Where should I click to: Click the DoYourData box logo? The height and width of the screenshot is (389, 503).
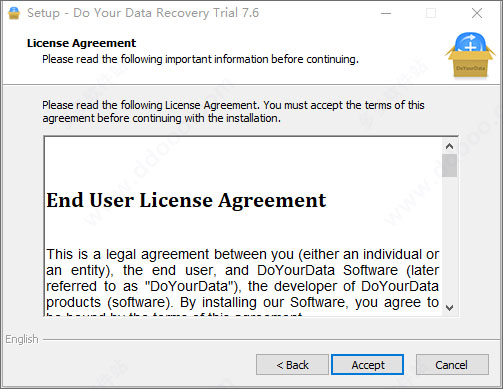coord(470,55)
